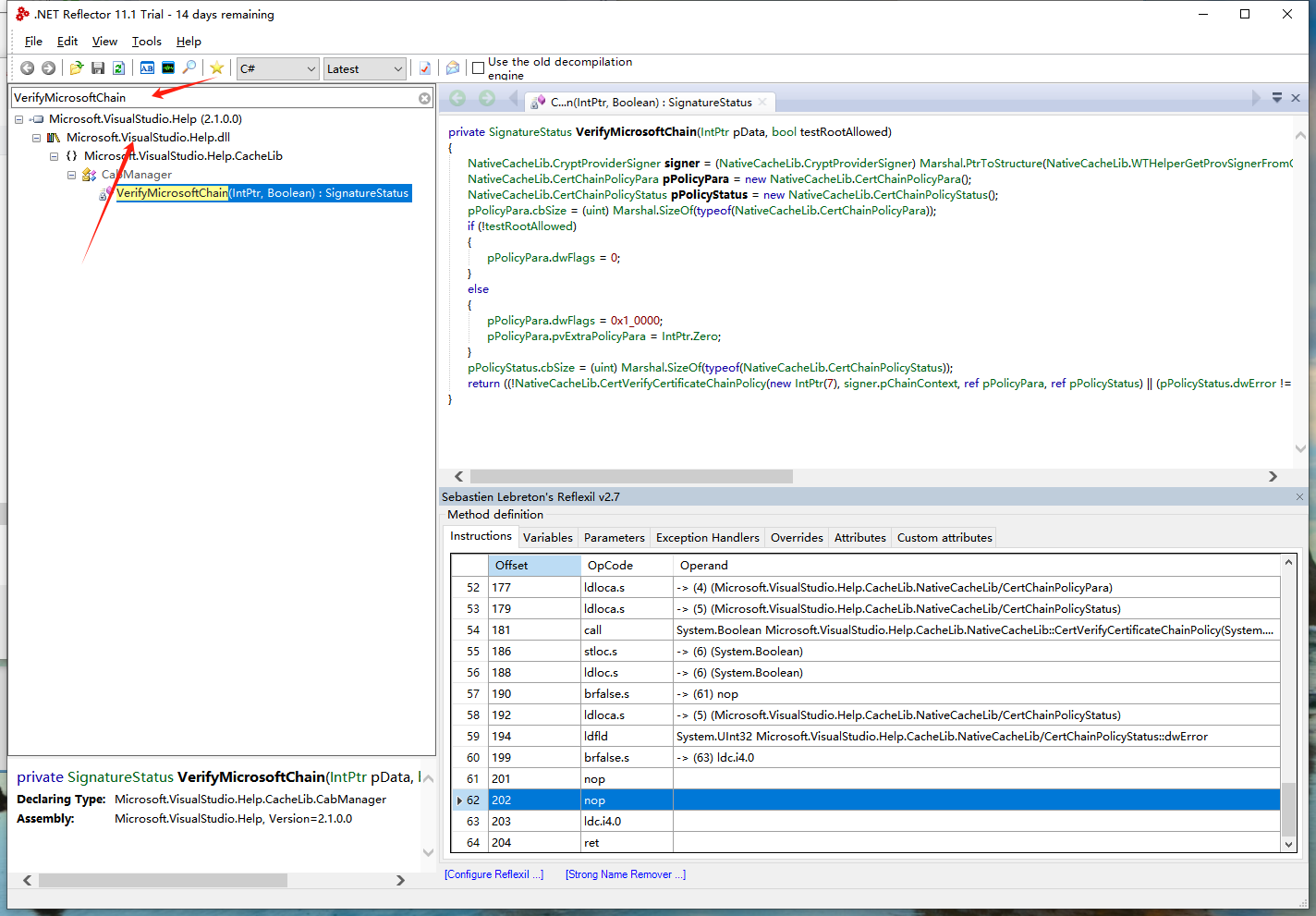Viewport: 1316px width, 916px height.
Task: Click the AB text toolbar icon
Action: click(147, 68)
